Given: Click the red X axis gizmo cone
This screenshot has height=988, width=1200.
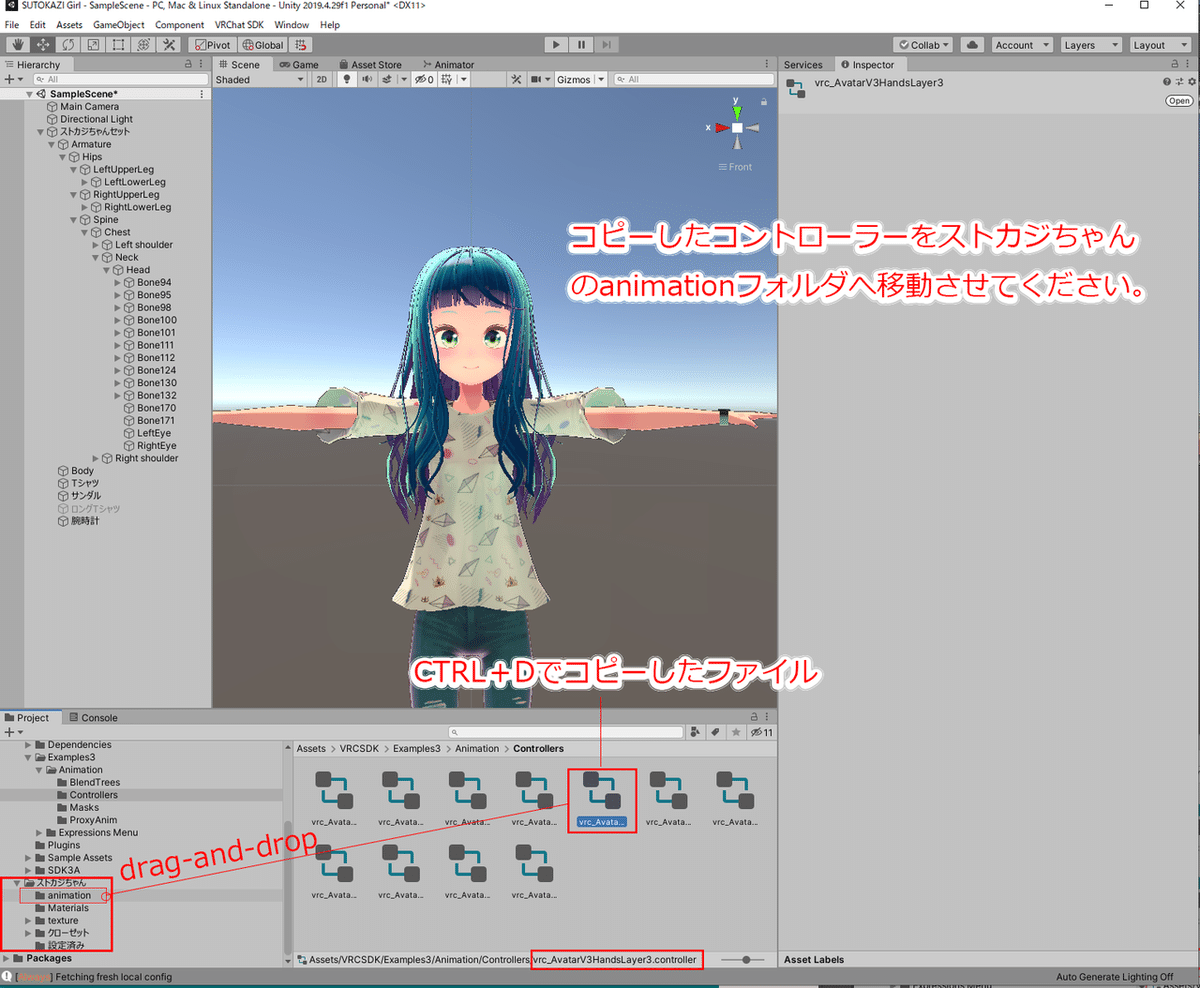Looking at the screenshot, I should (x=720, y=127).
